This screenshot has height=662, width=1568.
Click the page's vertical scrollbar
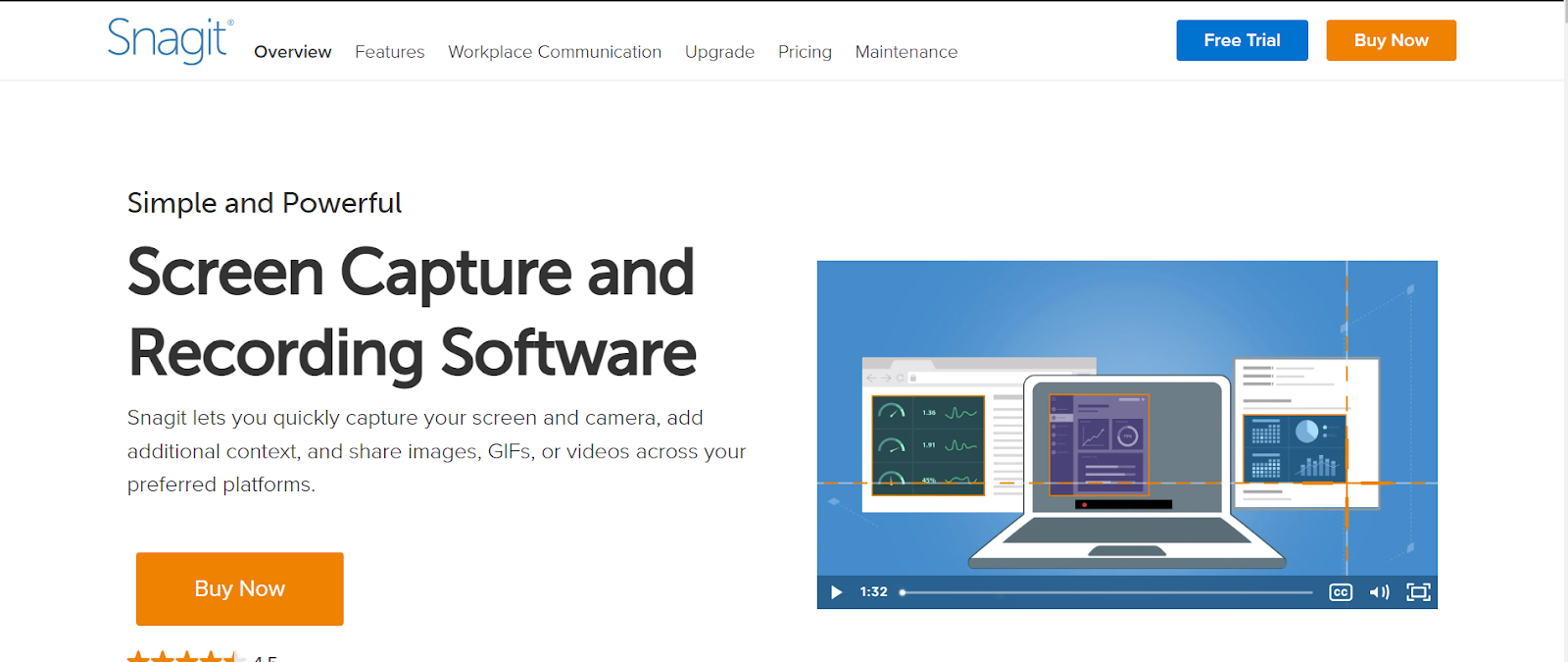(1565, 331)
